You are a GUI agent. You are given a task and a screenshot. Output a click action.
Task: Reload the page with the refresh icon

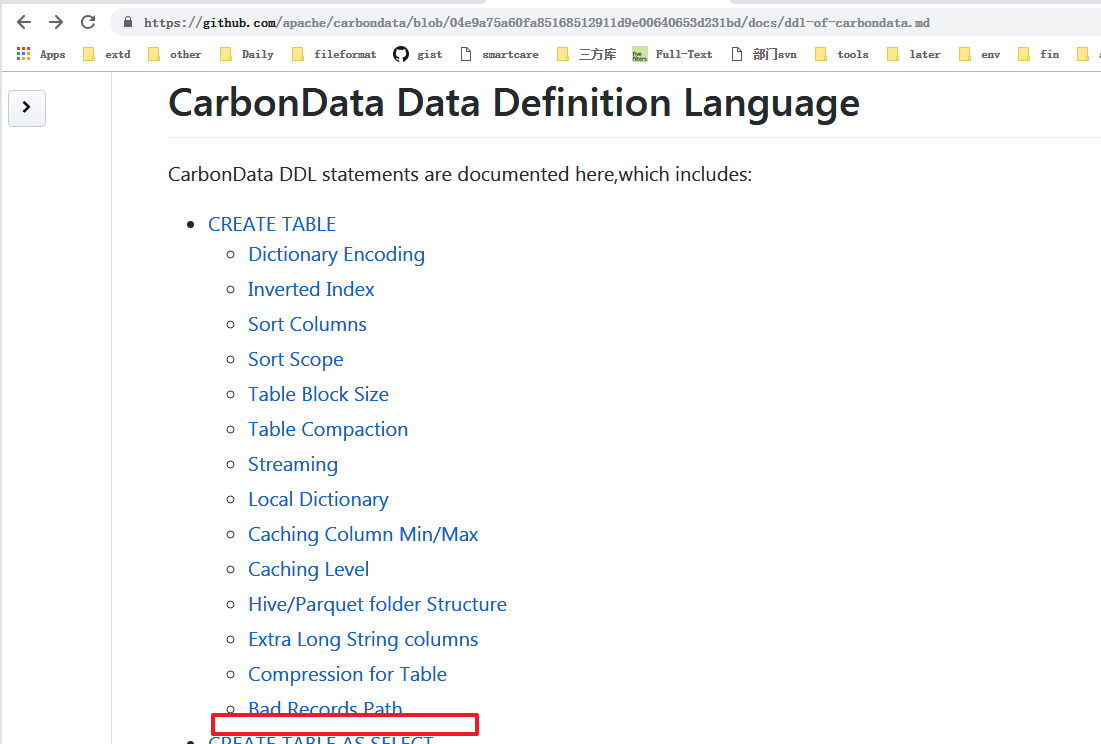[88, 22]
